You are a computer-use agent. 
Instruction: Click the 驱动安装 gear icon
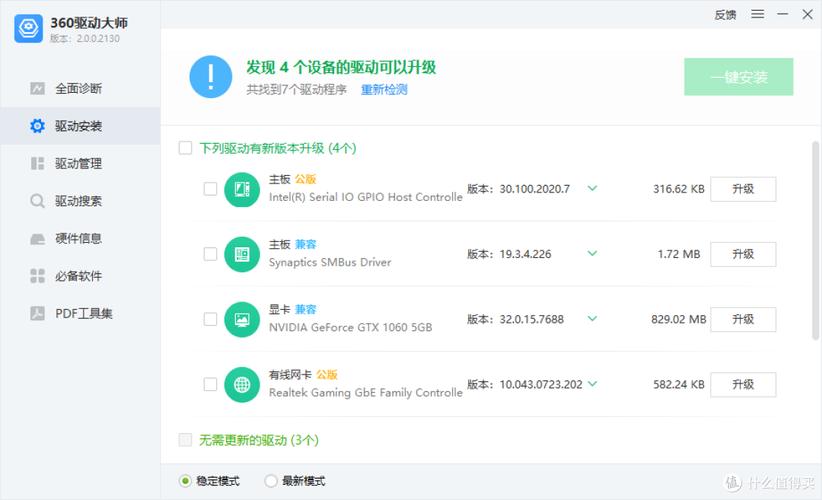tap(37, 126)
